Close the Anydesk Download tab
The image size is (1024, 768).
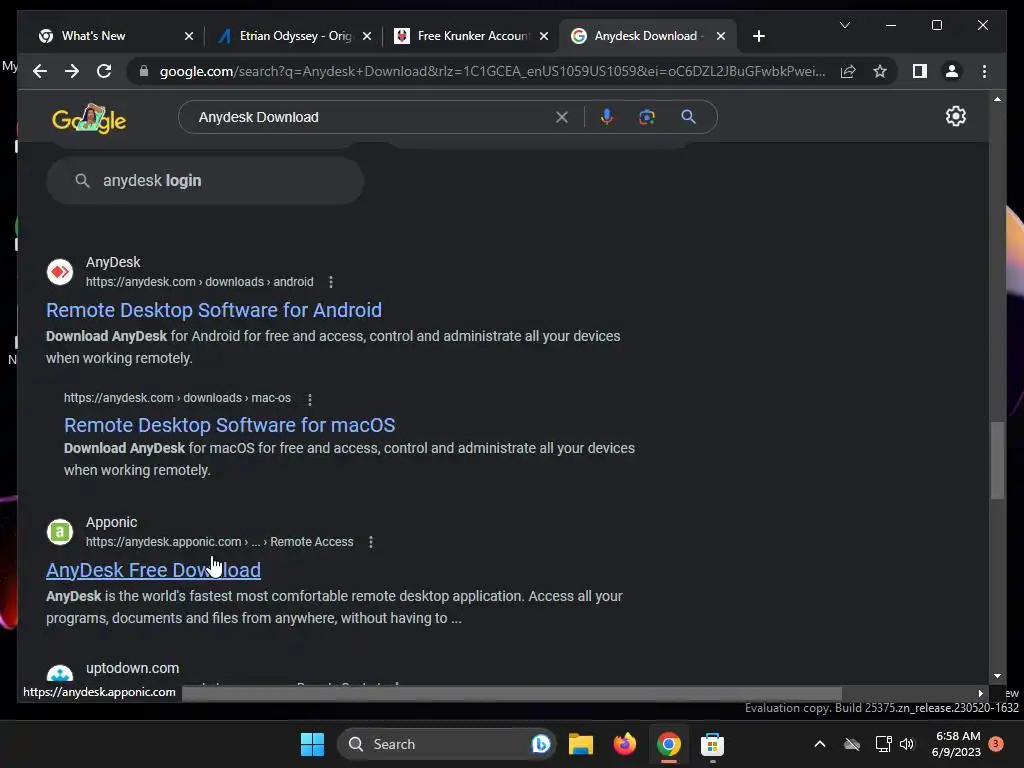[720, 36]
